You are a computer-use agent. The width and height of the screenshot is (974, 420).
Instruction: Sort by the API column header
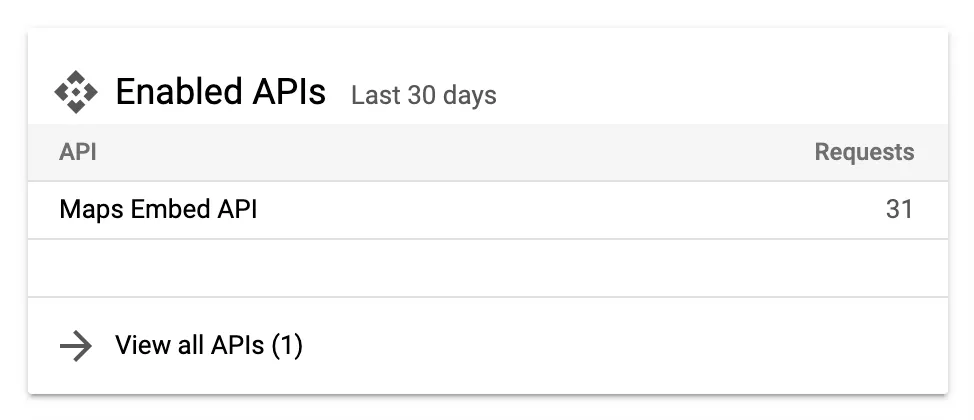(78, 152)
